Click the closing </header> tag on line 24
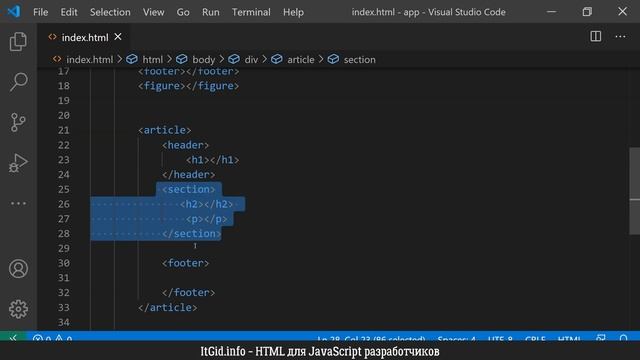640x360 pixels. [x=189, y=175]
